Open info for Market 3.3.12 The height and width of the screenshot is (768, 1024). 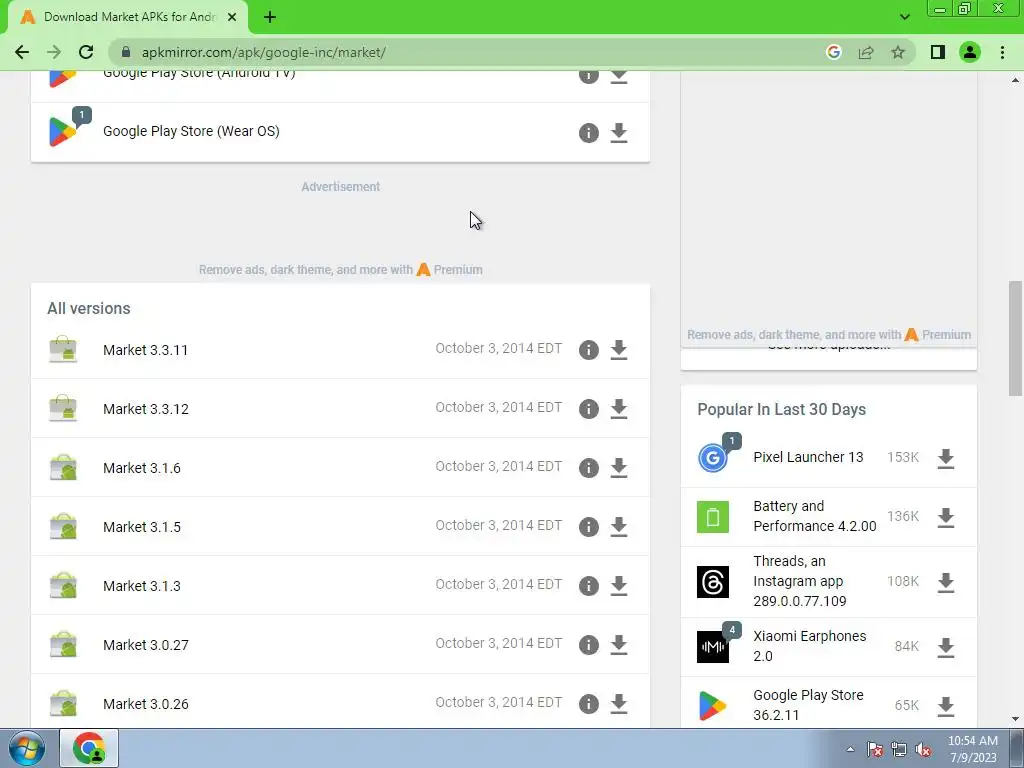pyautogui.click(x=588, y=409)
